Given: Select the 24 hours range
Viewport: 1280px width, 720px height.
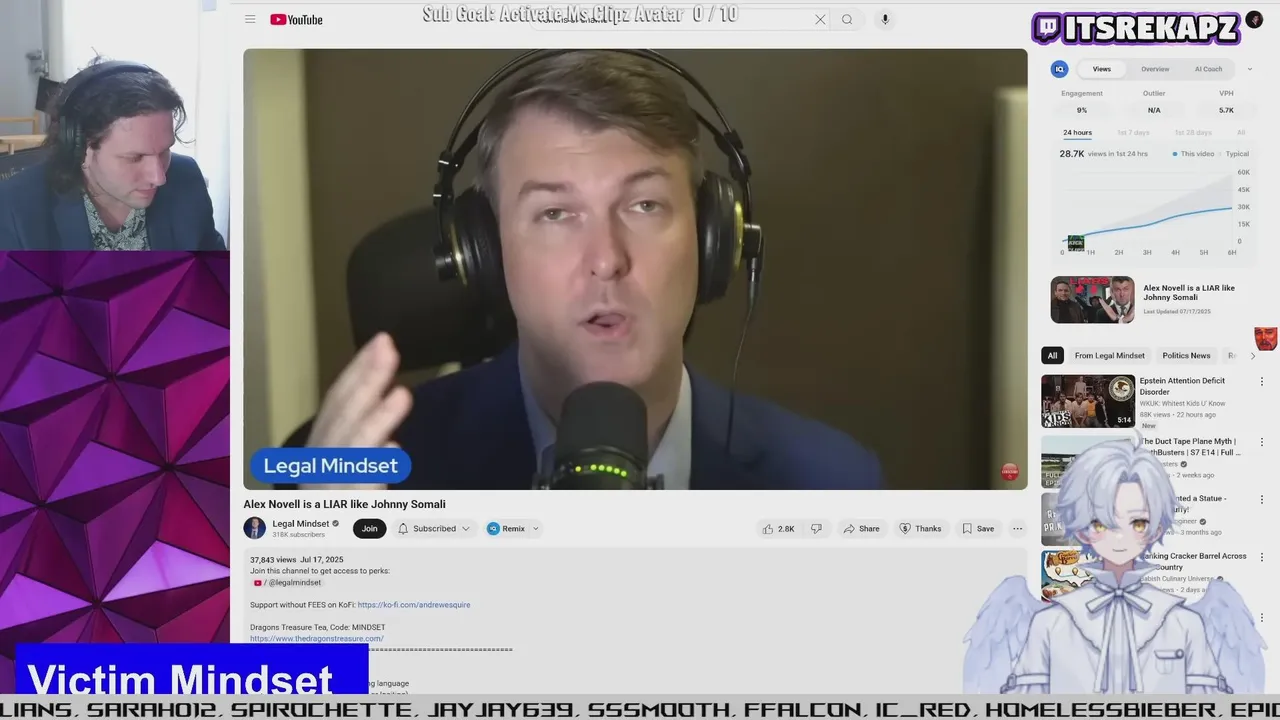Looking at the screenshot, I should pos(1077,132).
